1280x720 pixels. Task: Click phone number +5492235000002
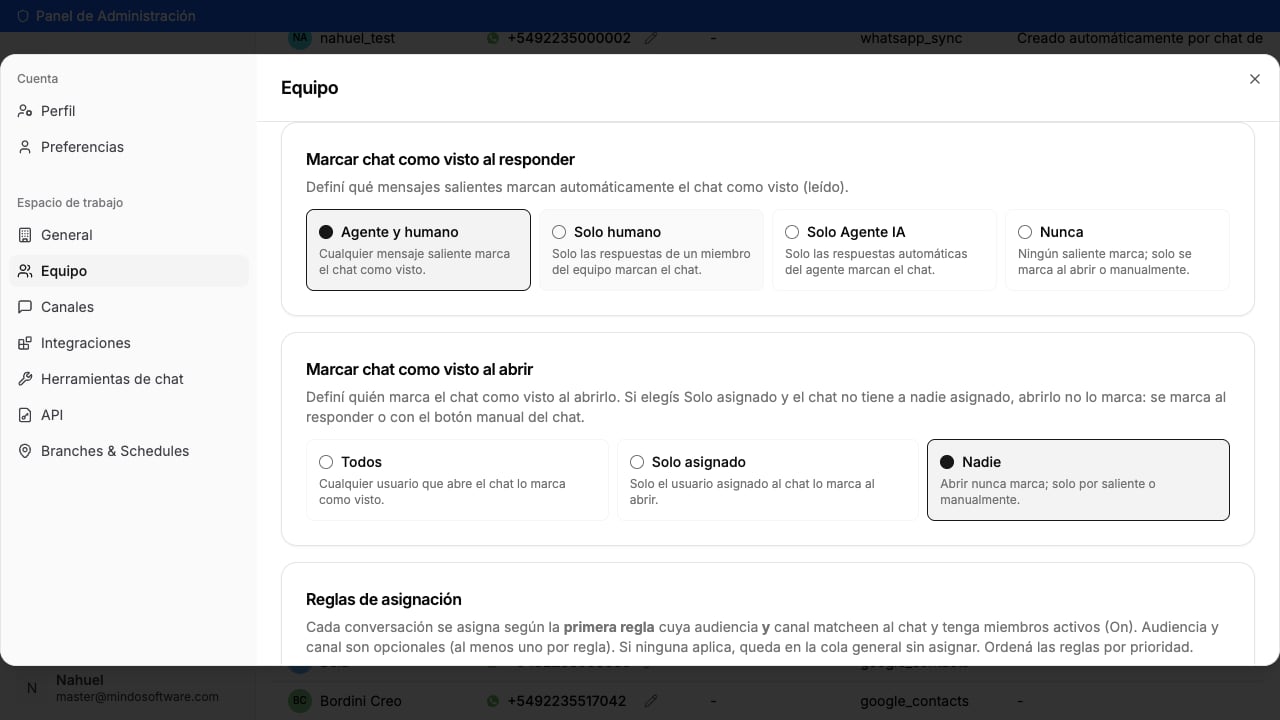pyautogui.click(x=569, y=38)
